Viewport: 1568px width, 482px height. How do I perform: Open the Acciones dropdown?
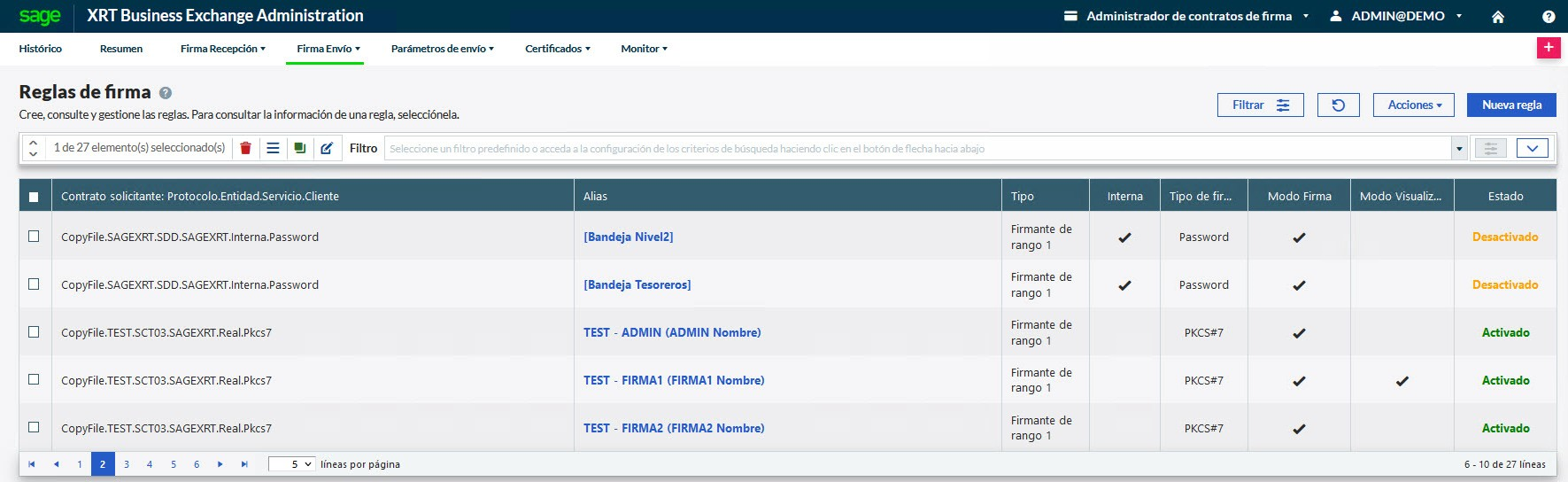[1414, 105]
